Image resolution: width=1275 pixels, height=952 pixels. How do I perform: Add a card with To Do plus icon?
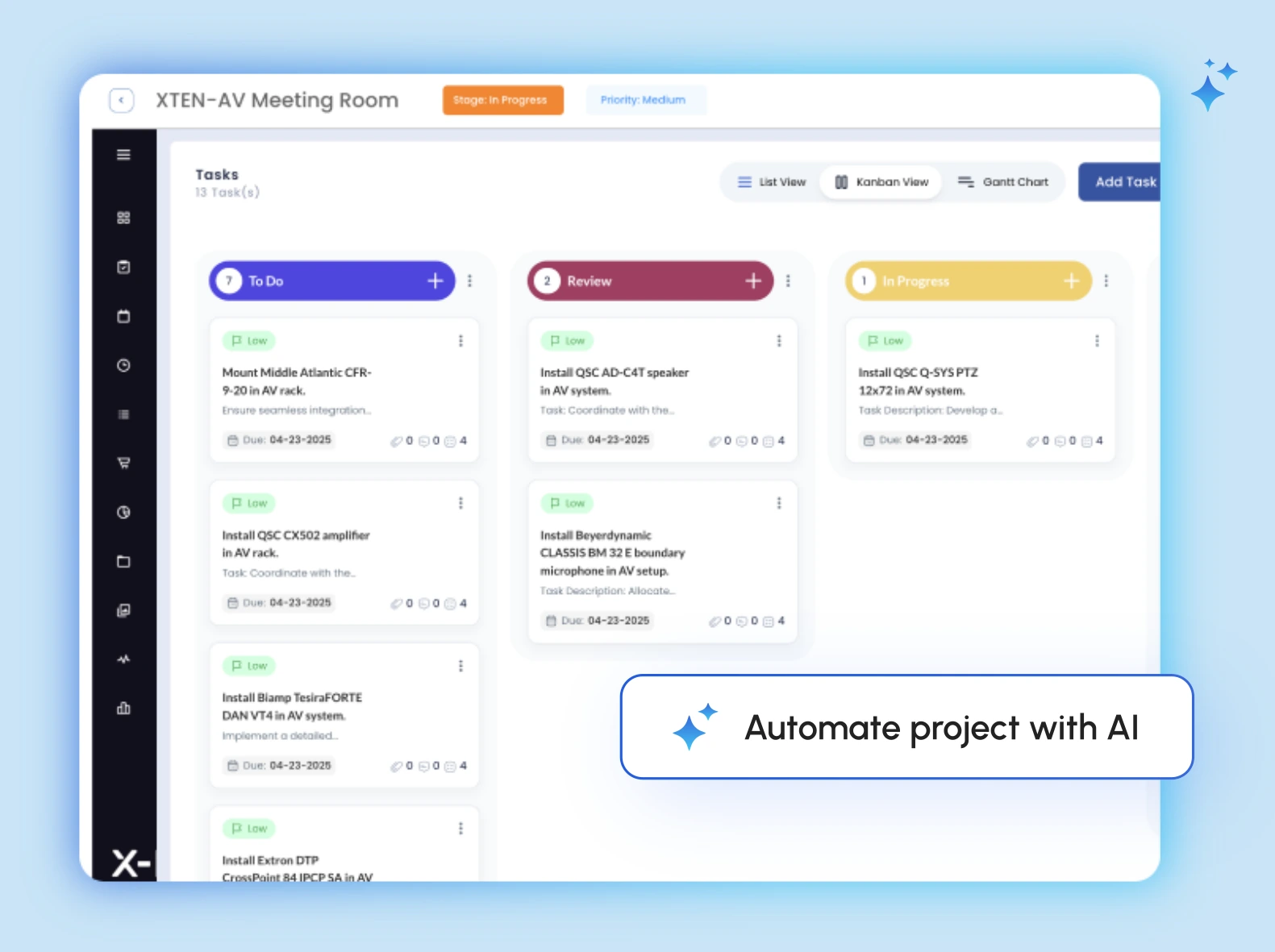435,281
